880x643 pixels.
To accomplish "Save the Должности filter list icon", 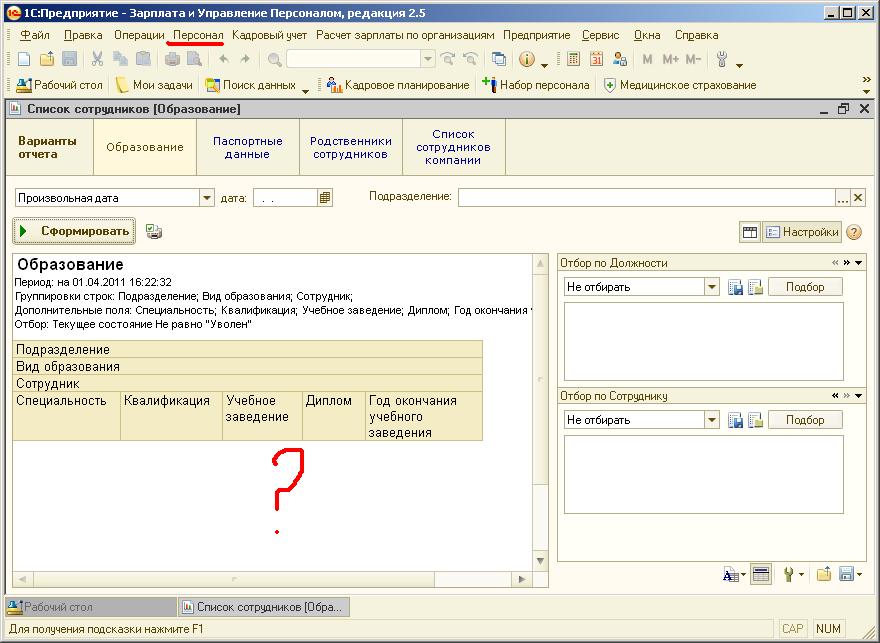I will (736, 287).
